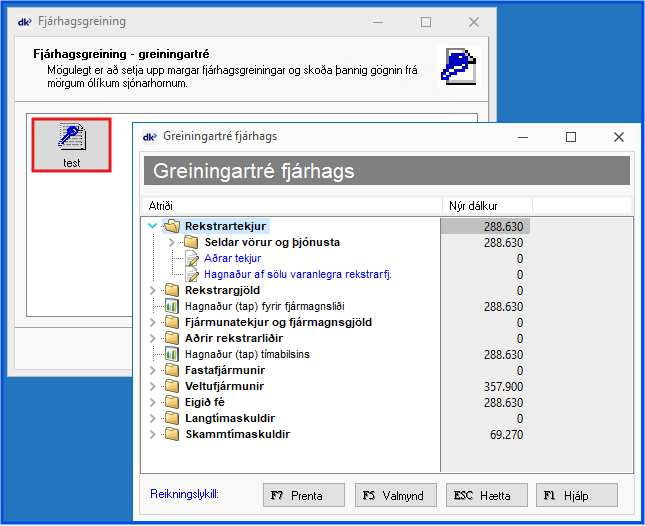This screenshot has height=526, width=645.
Task: Click chart icon for Hagnaður fyrir fjármagnsliði
Action: point(171,306)
